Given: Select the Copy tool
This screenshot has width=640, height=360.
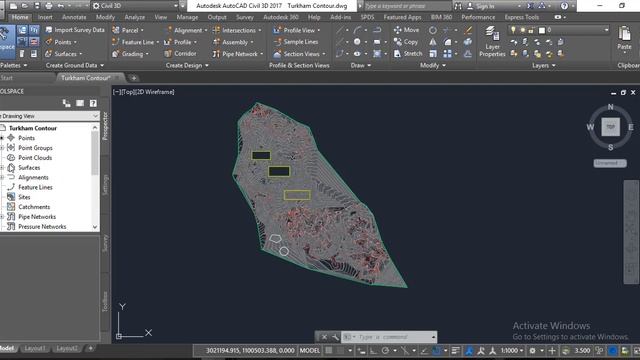Looking at the screenshot, I should click(x=406, y=42).
